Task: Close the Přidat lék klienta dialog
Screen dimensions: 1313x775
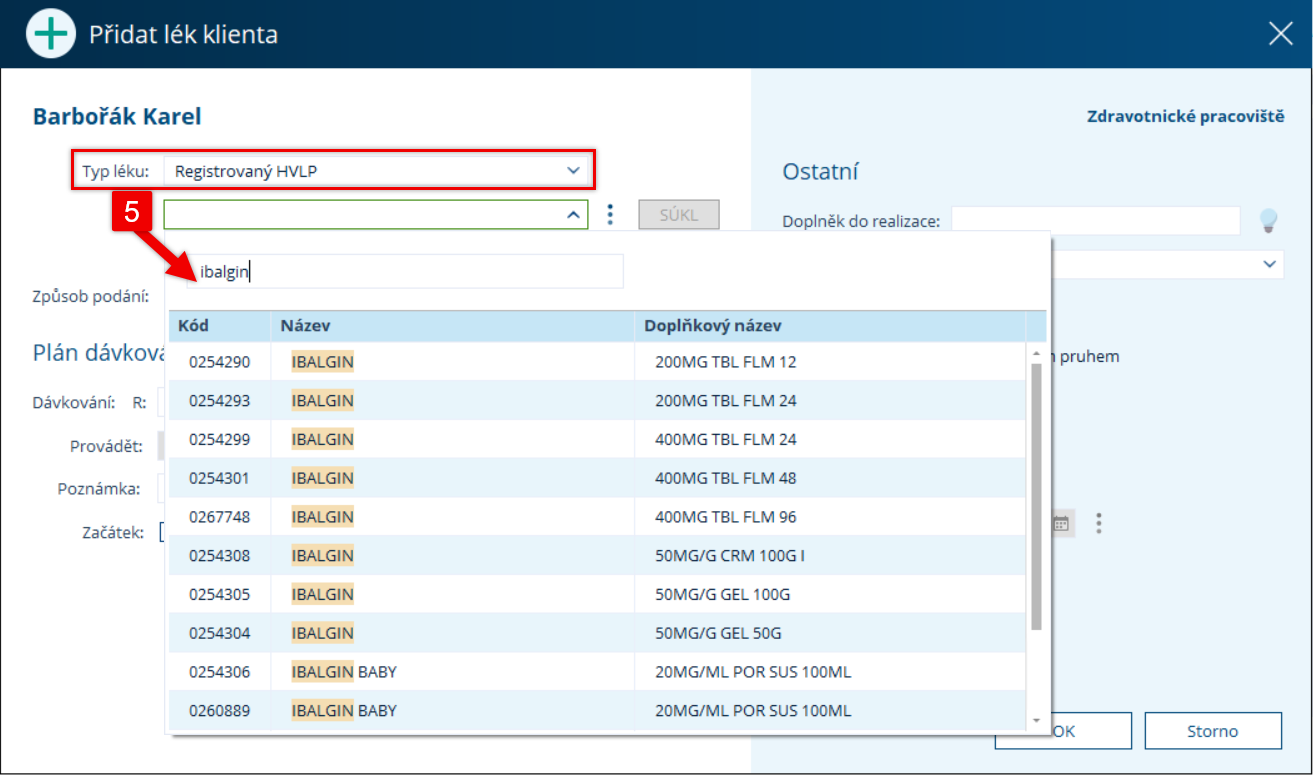Action: (1280, 34)
